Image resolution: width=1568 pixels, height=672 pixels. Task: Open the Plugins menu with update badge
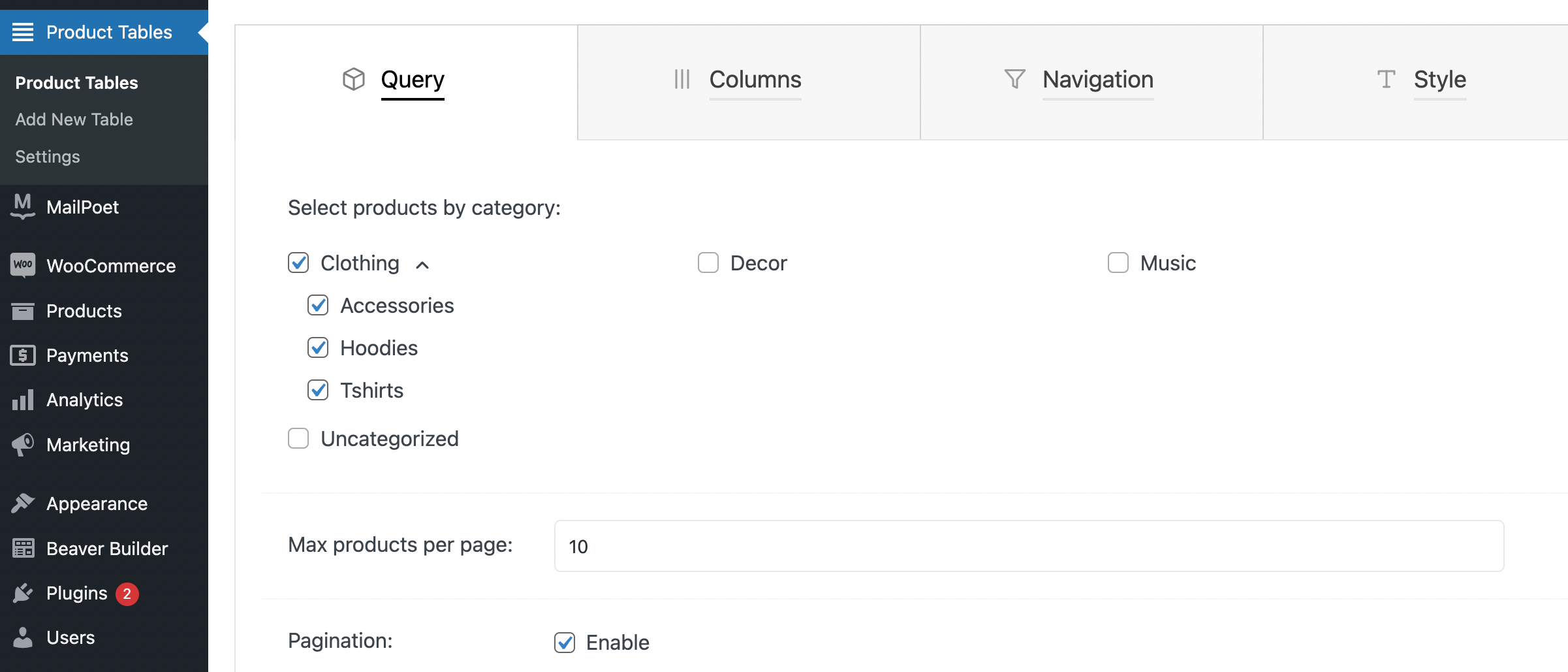tap(77, 593)
